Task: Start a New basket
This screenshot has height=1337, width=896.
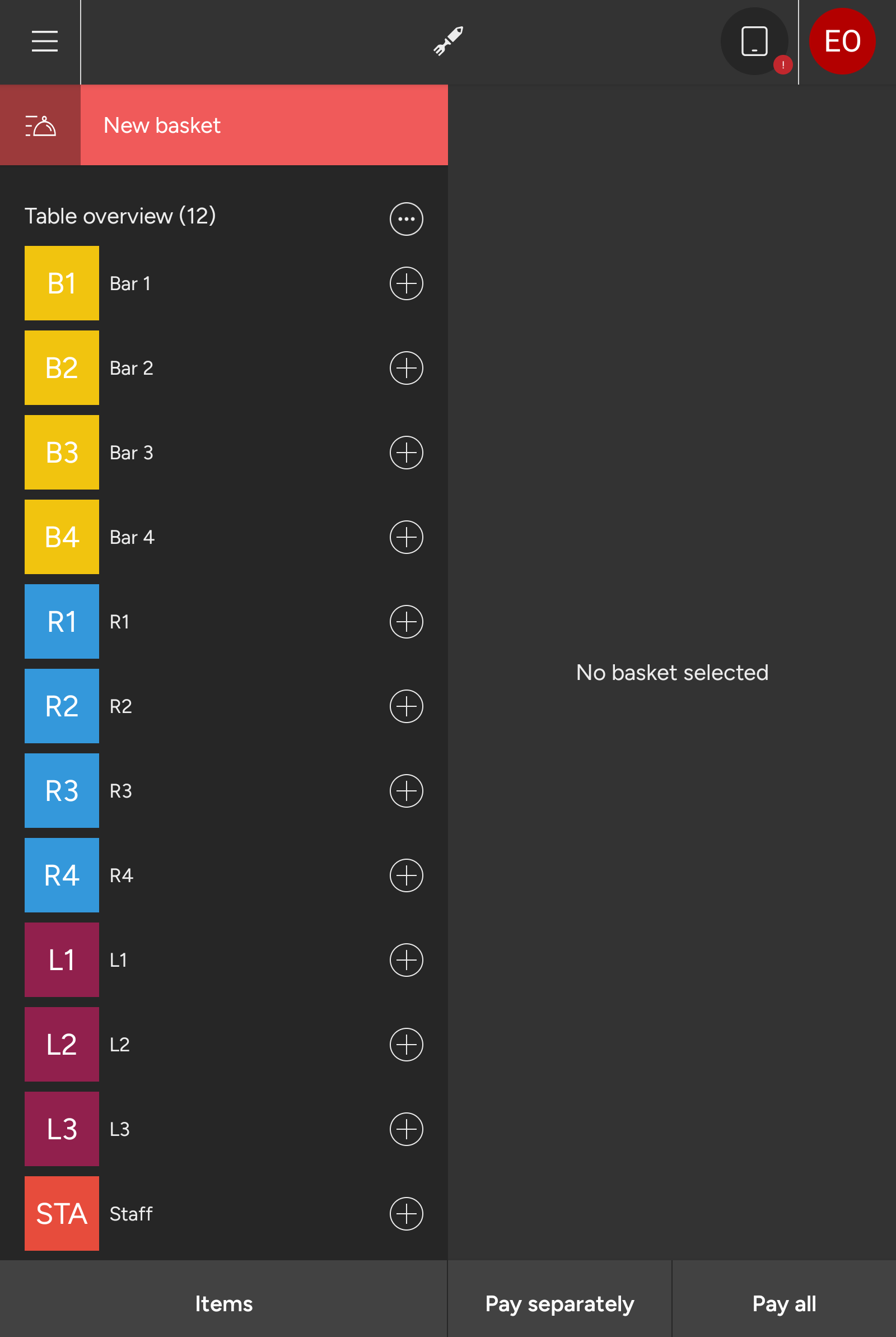Action: point(264,125)
